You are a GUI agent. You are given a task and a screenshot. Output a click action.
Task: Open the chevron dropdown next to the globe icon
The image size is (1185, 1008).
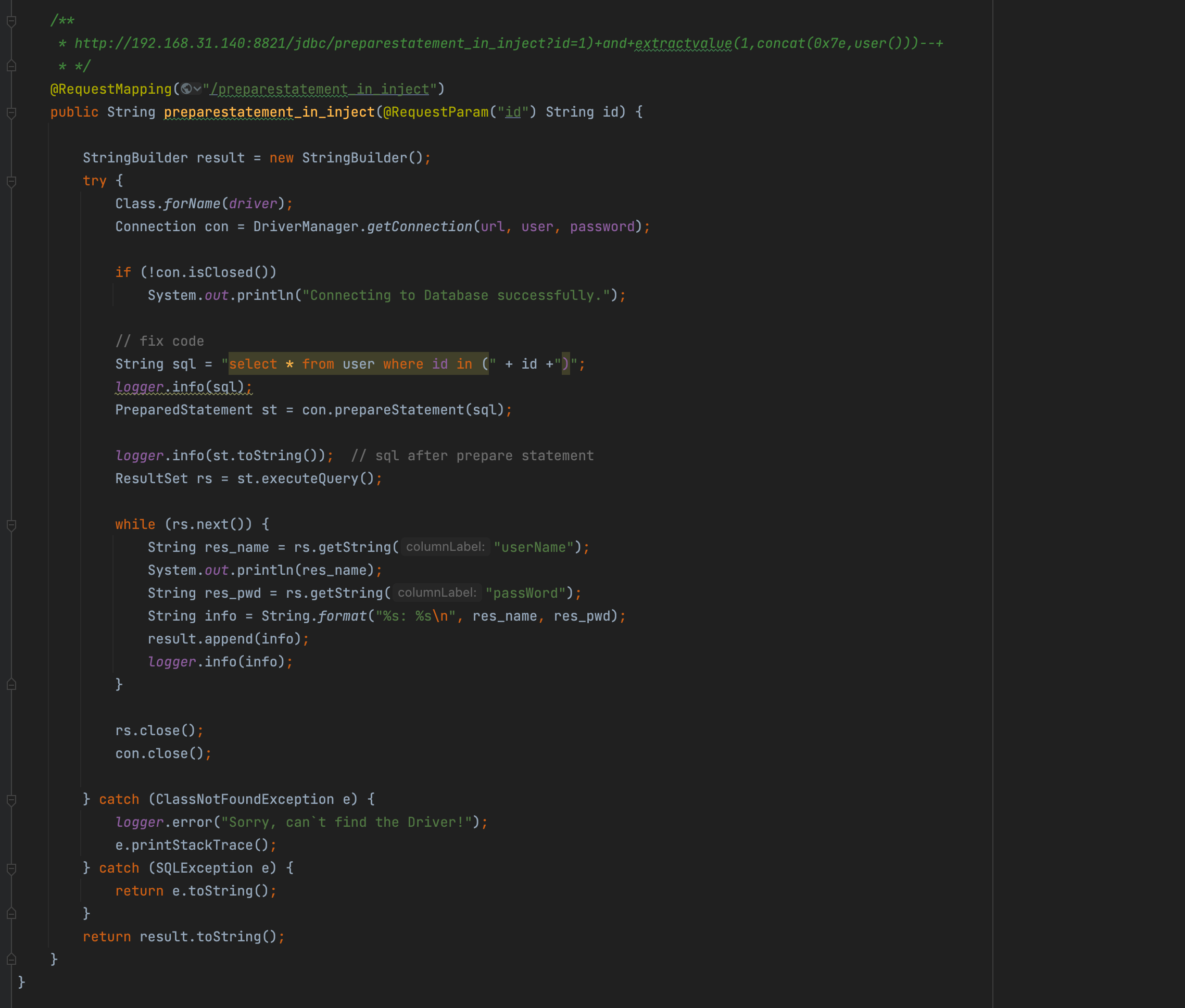click(x=197, y=89)
